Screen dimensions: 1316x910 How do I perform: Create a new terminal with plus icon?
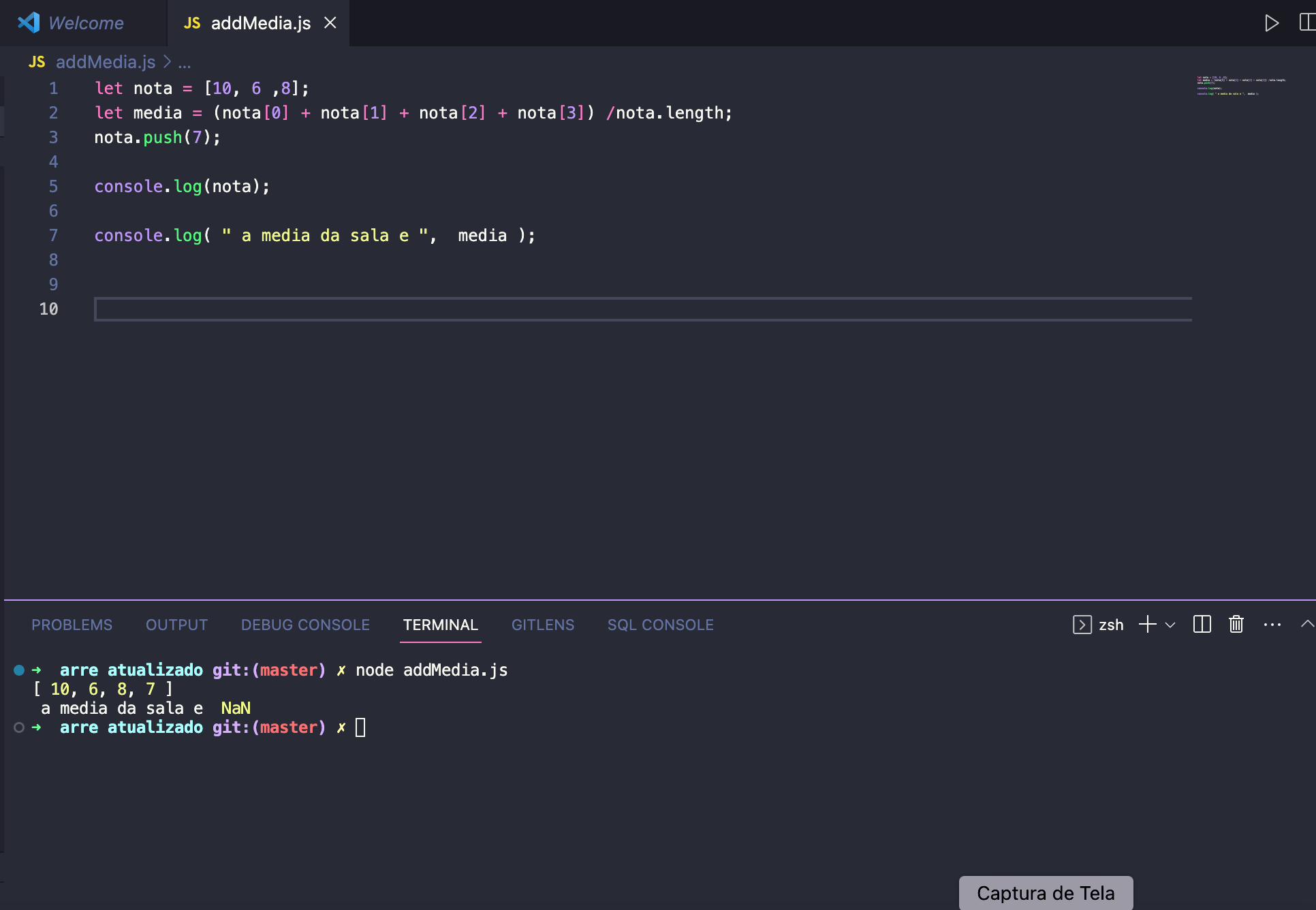point(1148,625)
